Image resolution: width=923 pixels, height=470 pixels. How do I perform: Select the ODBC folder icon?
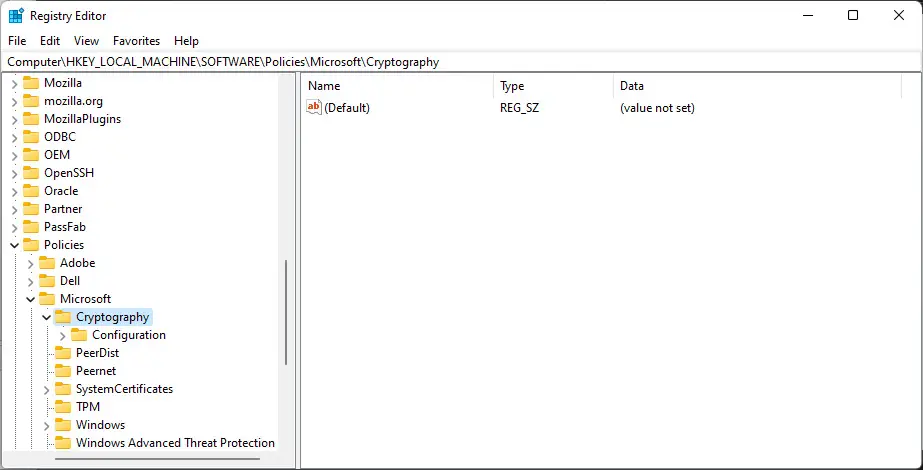[31, 137]
